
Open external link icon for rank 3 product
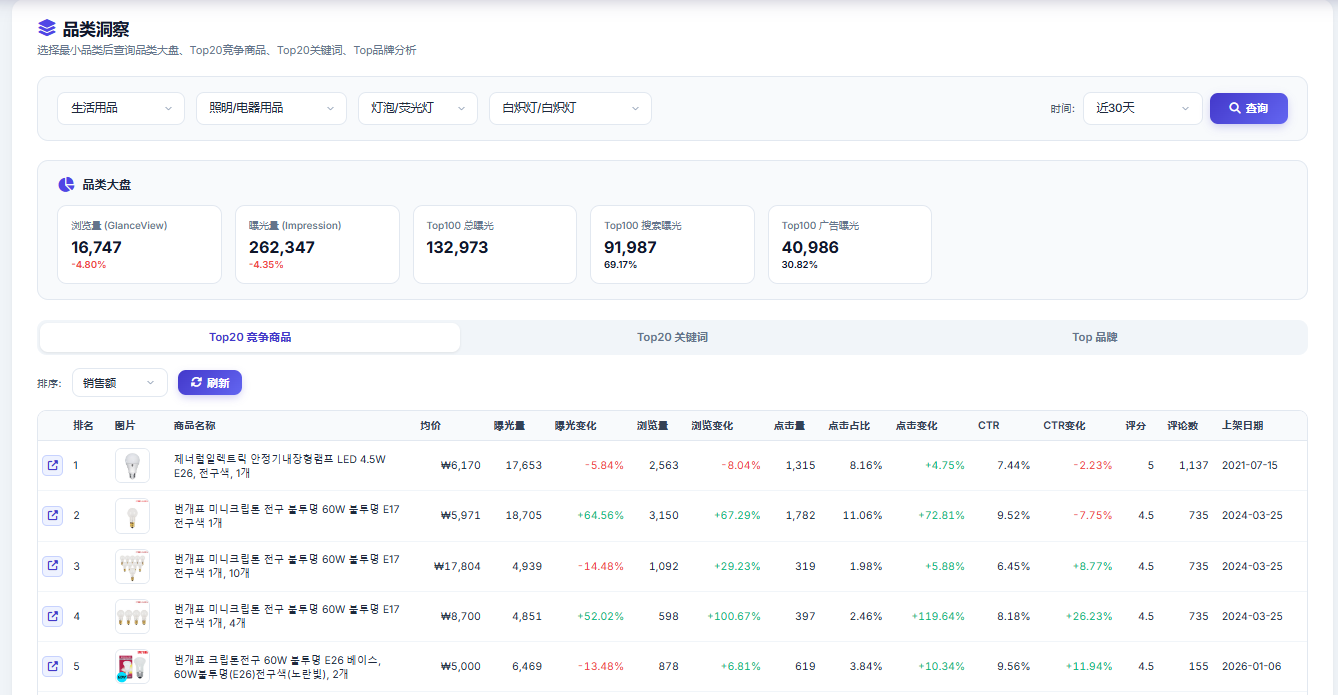click(52, 566)
